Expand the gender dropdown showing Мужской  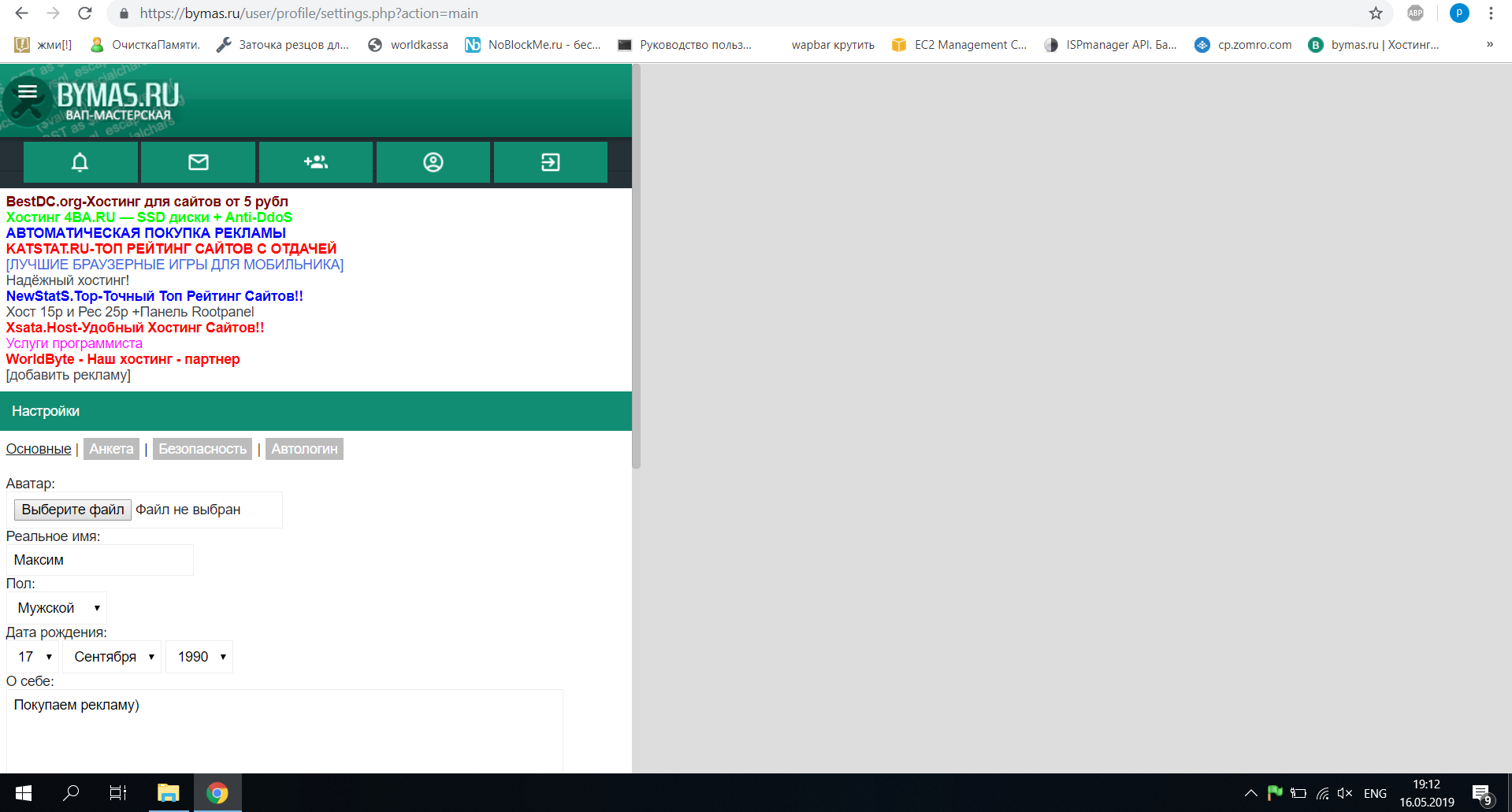tap(57, 608)
